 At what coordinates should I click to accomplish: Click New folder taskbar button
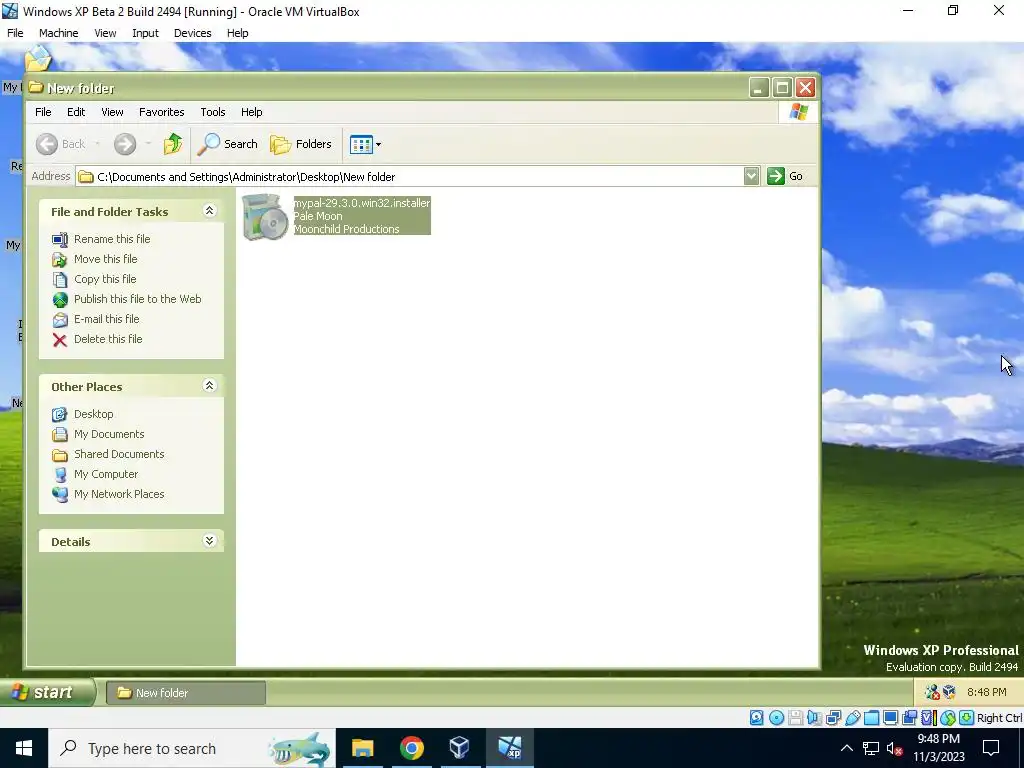coord(186,693)
